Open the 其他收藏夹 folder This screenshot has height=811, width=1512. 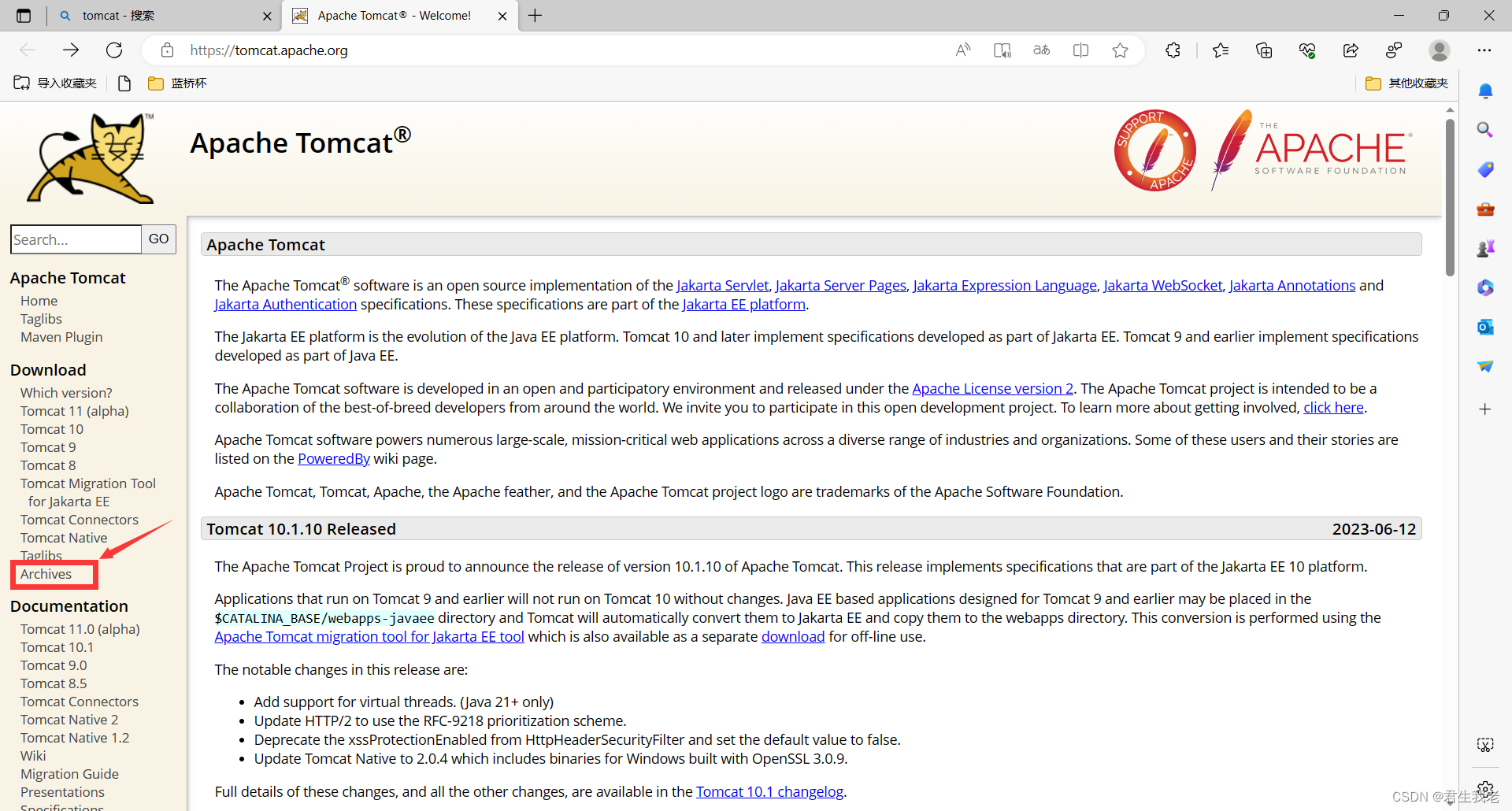click(1407, 83)
